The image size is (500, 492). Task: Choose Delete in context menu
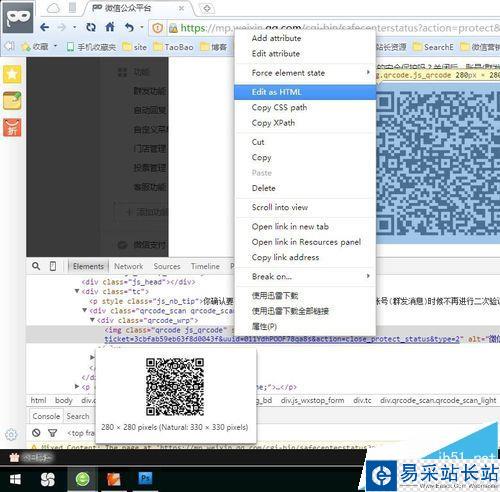tap(305, 188)
